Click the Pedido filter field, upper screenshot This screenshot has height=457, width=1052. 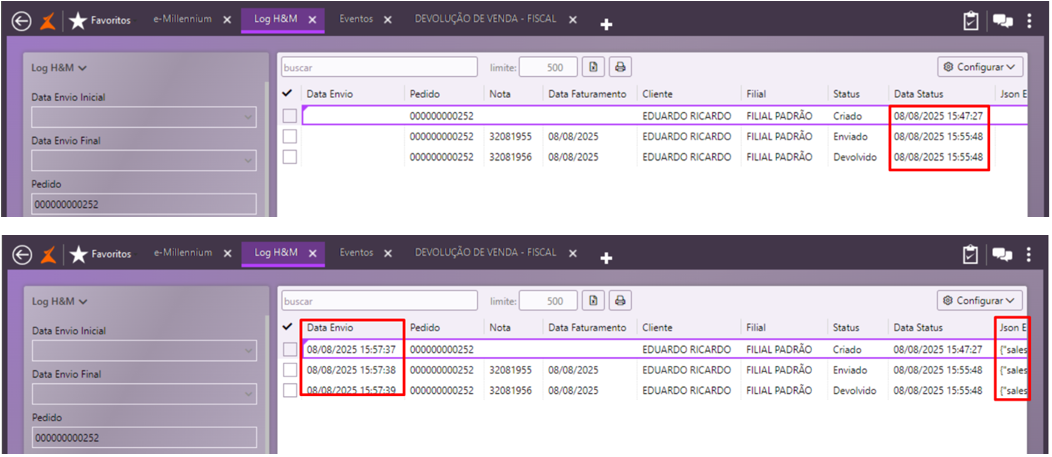[144, 205]
